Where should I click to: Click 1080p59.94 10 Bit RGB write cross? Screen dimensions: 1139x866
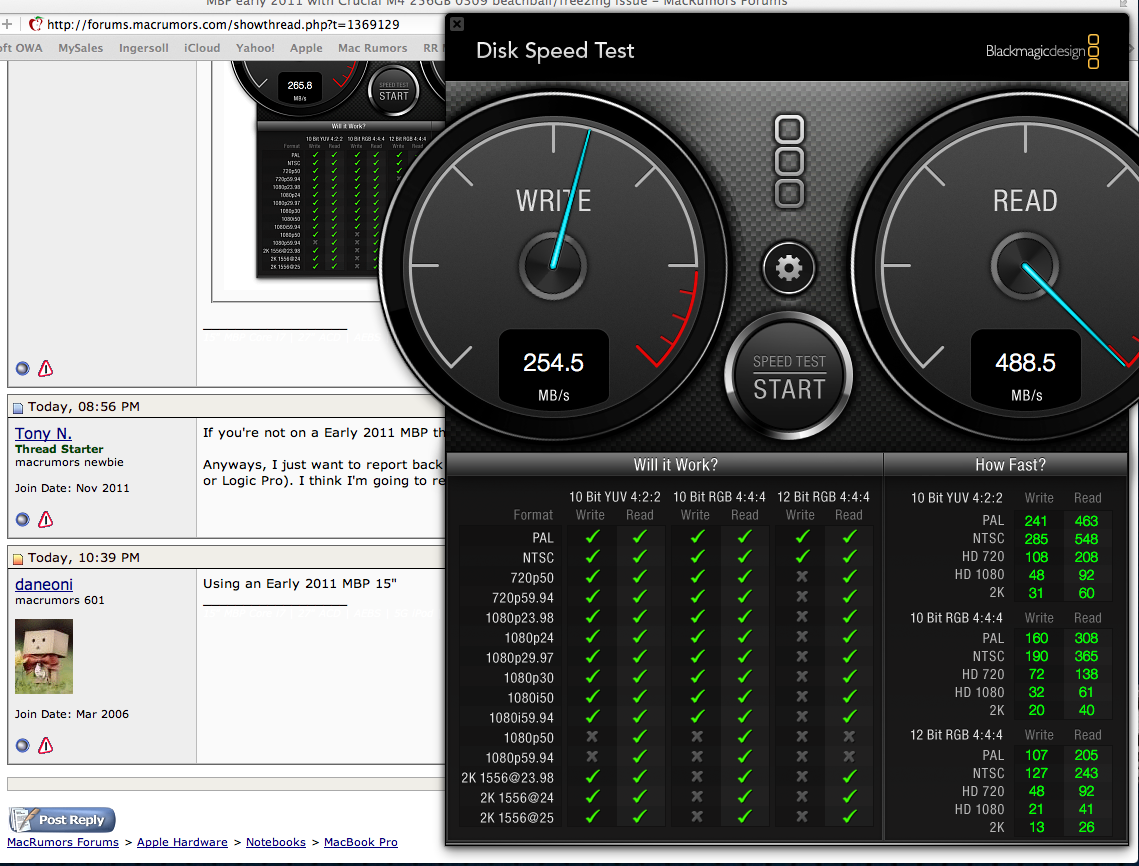point(697,756)
